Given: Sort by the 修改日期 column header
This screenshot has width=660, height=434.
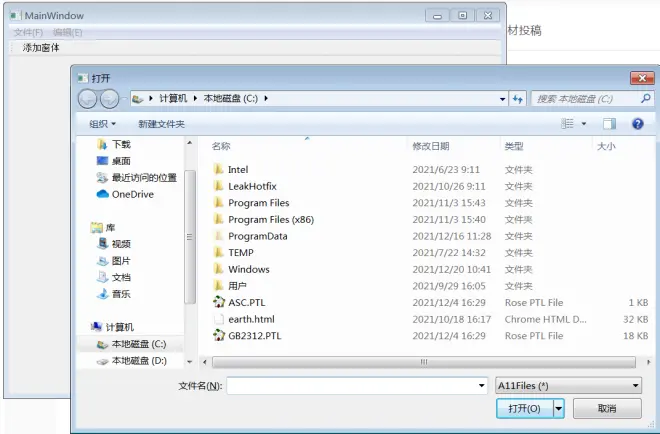Looking at the screenshot, I should pos(431,146).
